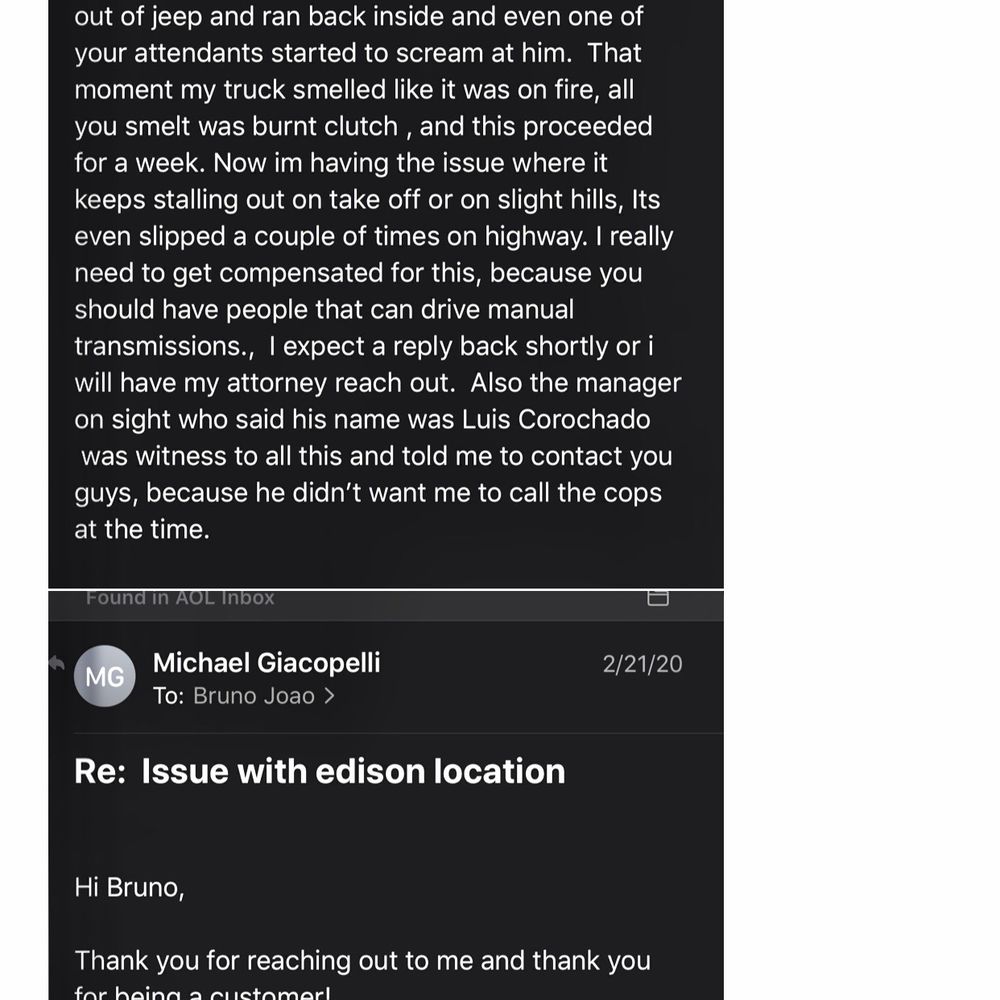Open the mailbox icon beside Found in AOL Inbox

(x=658, y=598)
